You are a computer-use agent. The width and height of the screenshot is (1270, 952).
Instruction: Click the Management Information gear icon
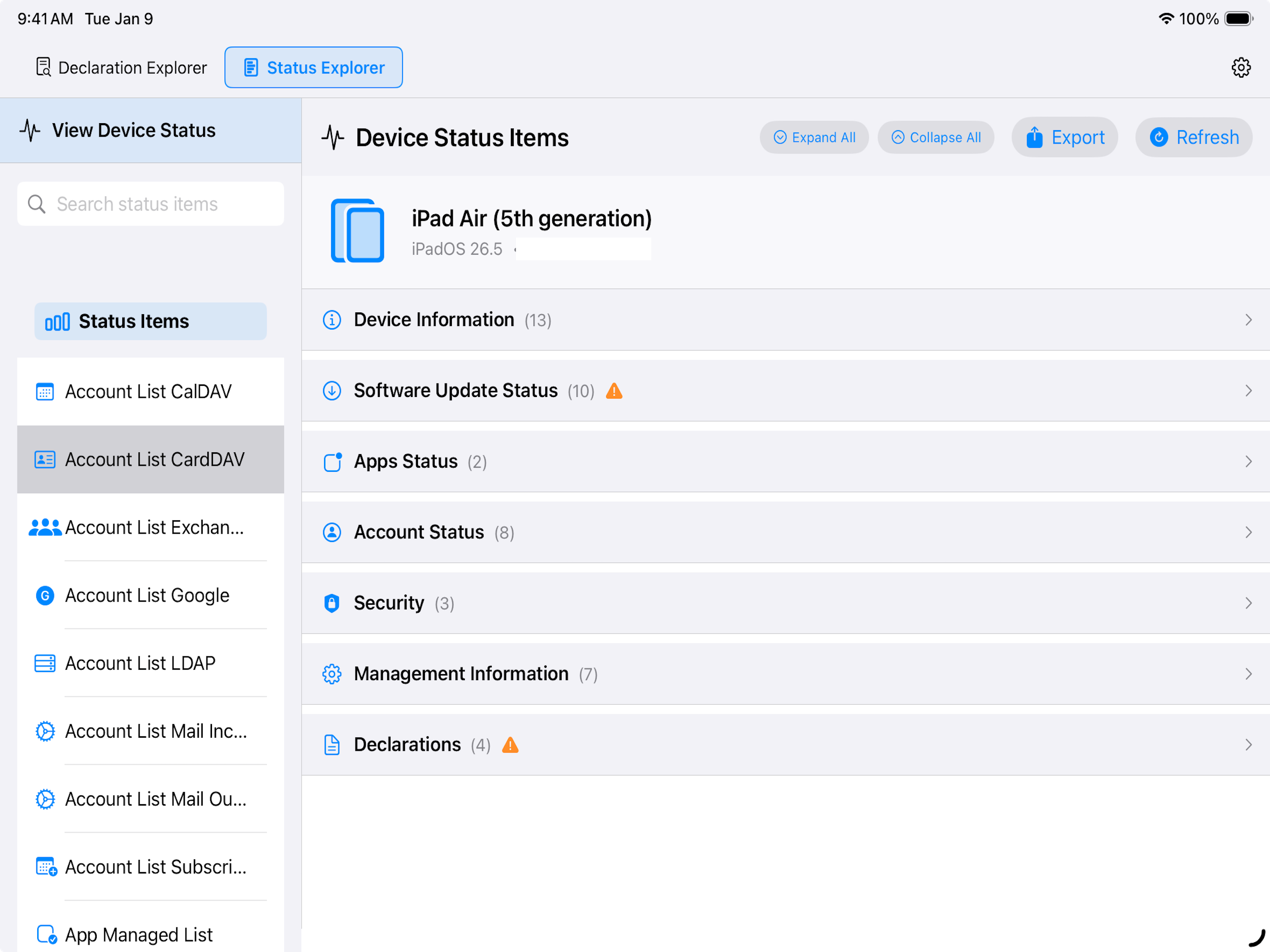[x=332, y=674]
